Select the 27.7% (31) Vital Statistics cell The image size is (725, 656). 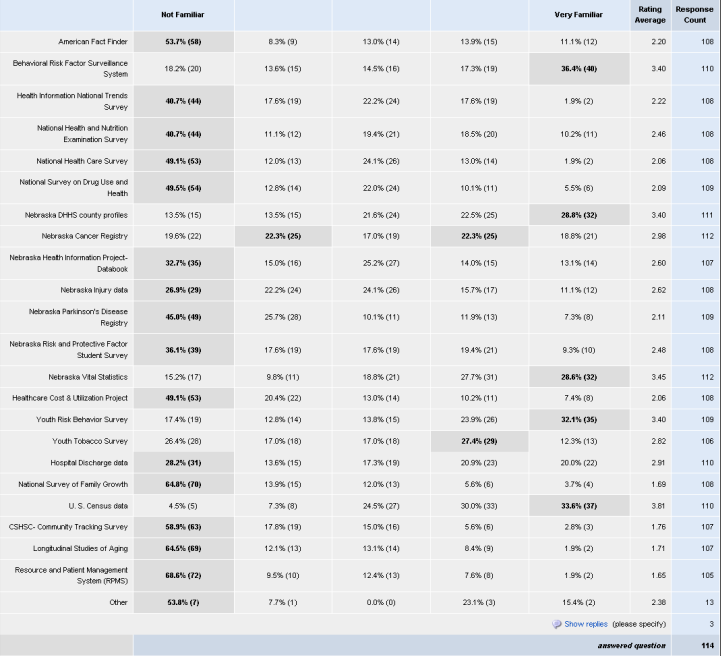point(479,377)
